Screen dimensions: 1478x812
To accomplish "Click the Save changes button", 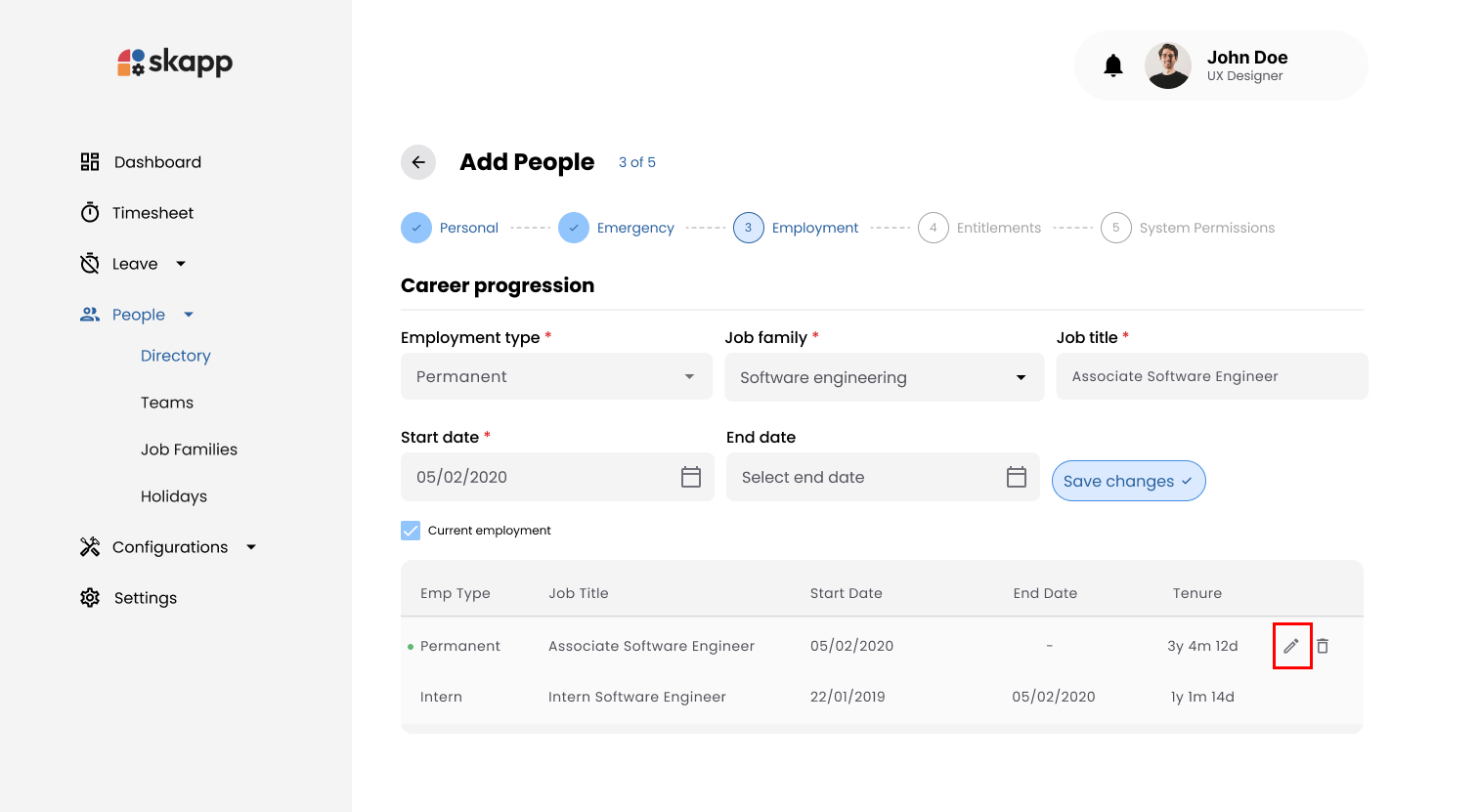I will pyautogui.click(x=1128, y=481).
